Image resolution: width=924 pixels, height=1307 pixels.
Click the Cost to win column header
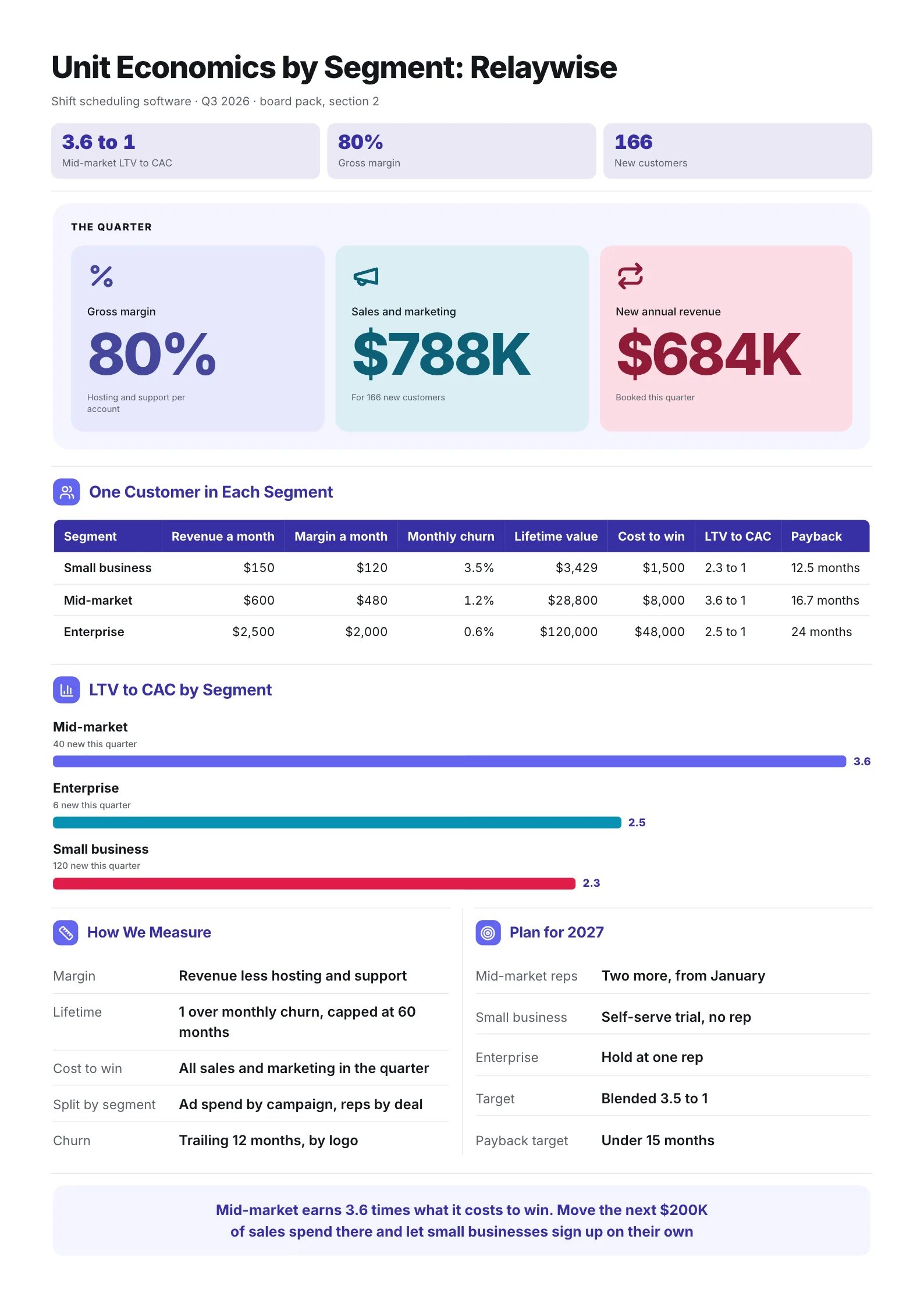651,537
